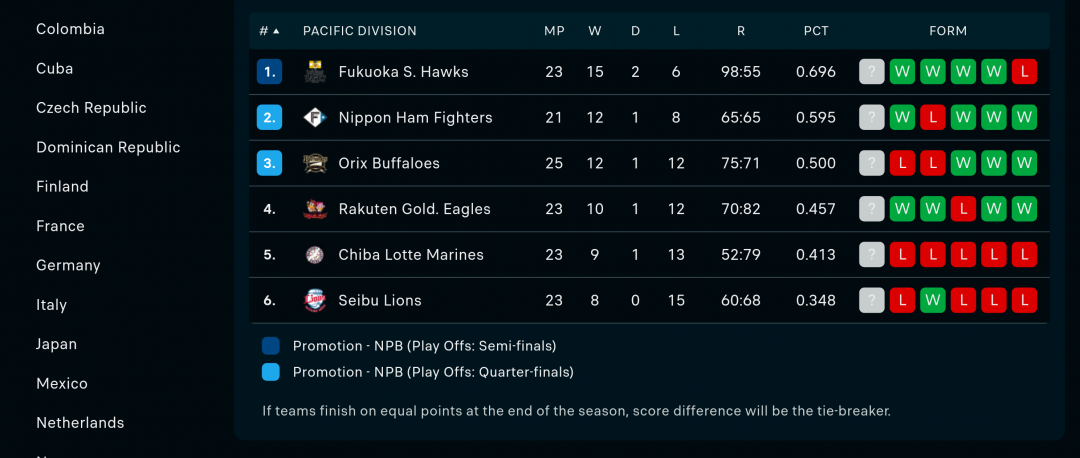The image size is (1080, 458).
Task: Click the Orix Buffaloes team logo
Action: [315, 163]
